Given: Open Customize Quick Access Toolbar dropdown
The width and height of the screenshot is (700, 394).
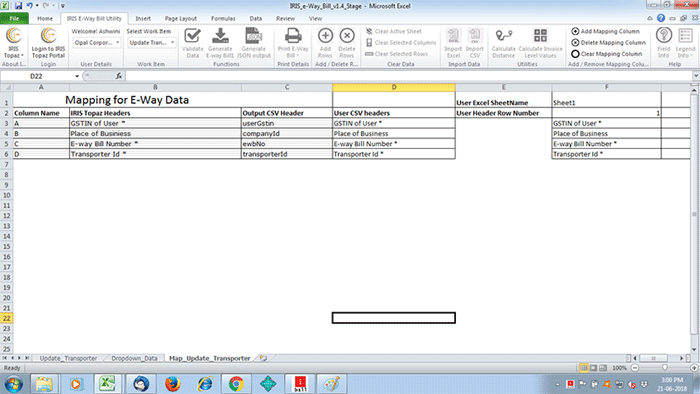Looking at the screenshot, I should (x=62, y=6).
